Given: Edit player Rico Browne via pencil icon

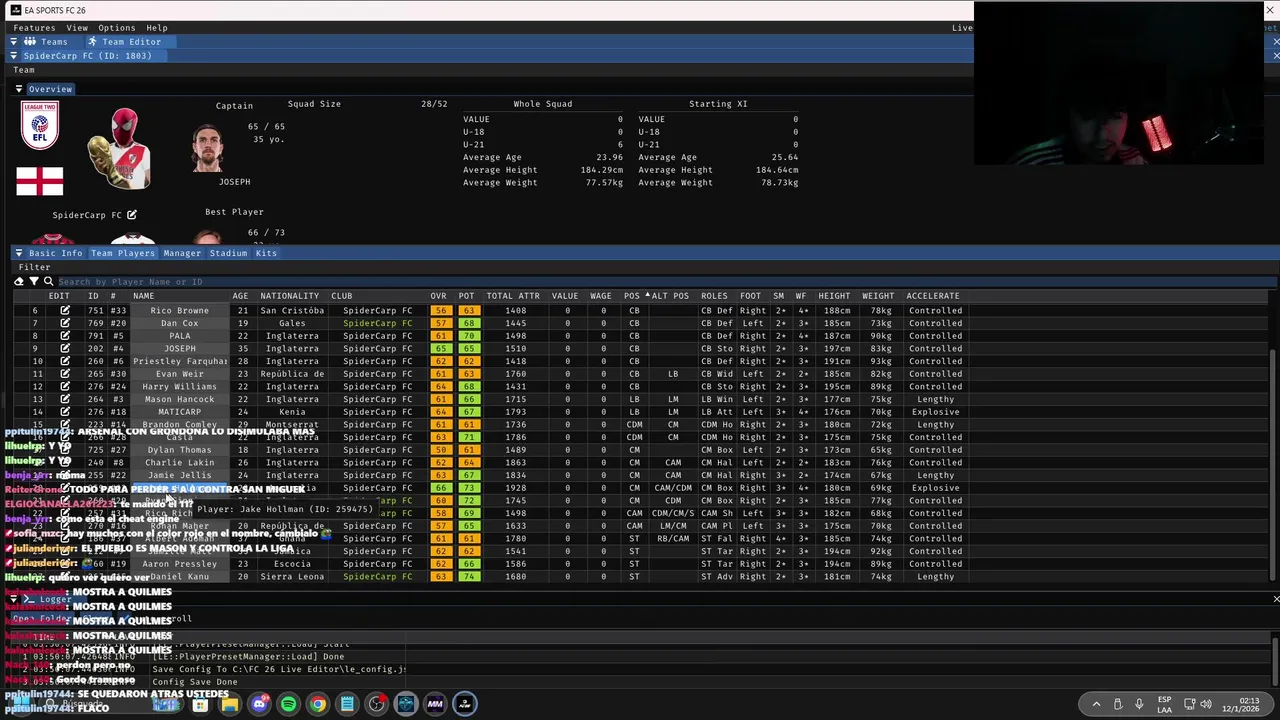Looking at the screenshot, I should pyautogui.click(x=65, y=311).
